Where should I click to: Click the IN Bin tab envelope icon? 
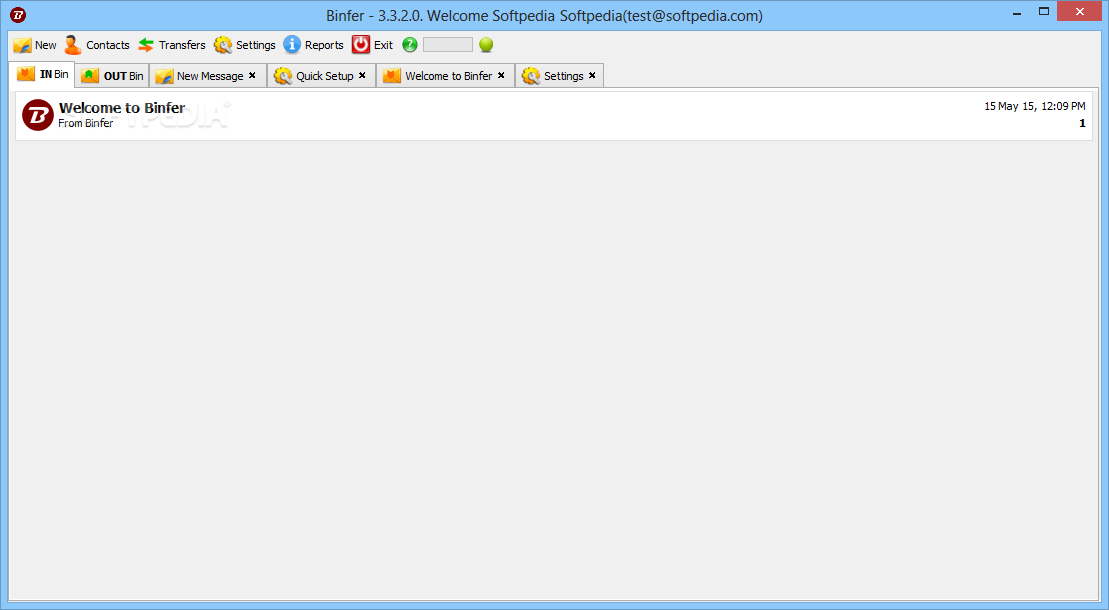(25, 74)
